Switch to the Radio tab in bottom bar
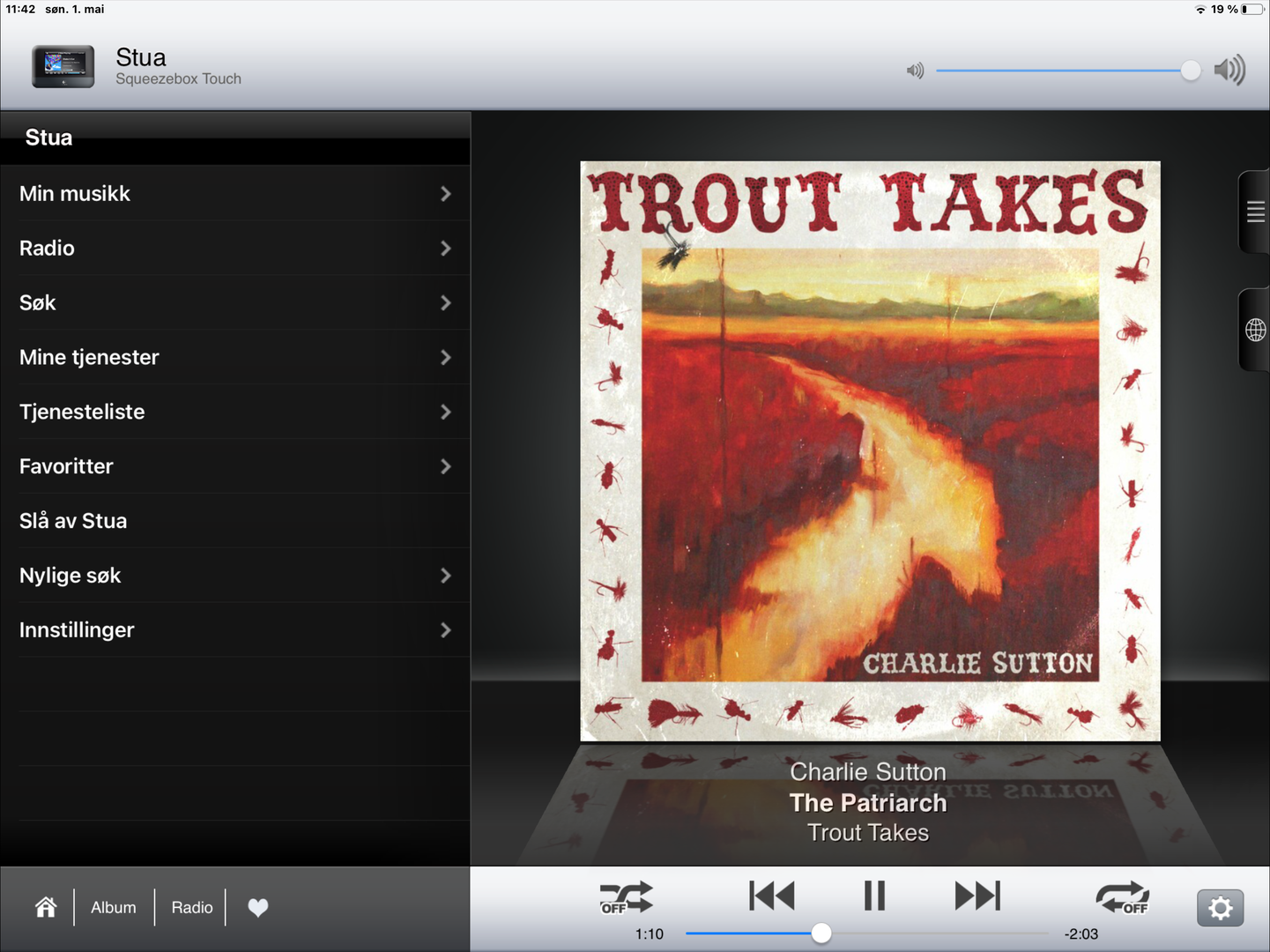The height and width of the screenshot is (952, 1270). [192, 907]
